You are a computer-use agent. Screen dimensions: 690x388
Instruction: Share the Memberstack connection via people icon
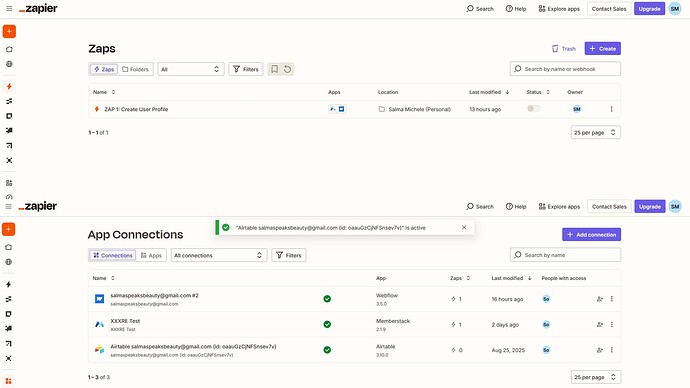[x=599, y=325]
